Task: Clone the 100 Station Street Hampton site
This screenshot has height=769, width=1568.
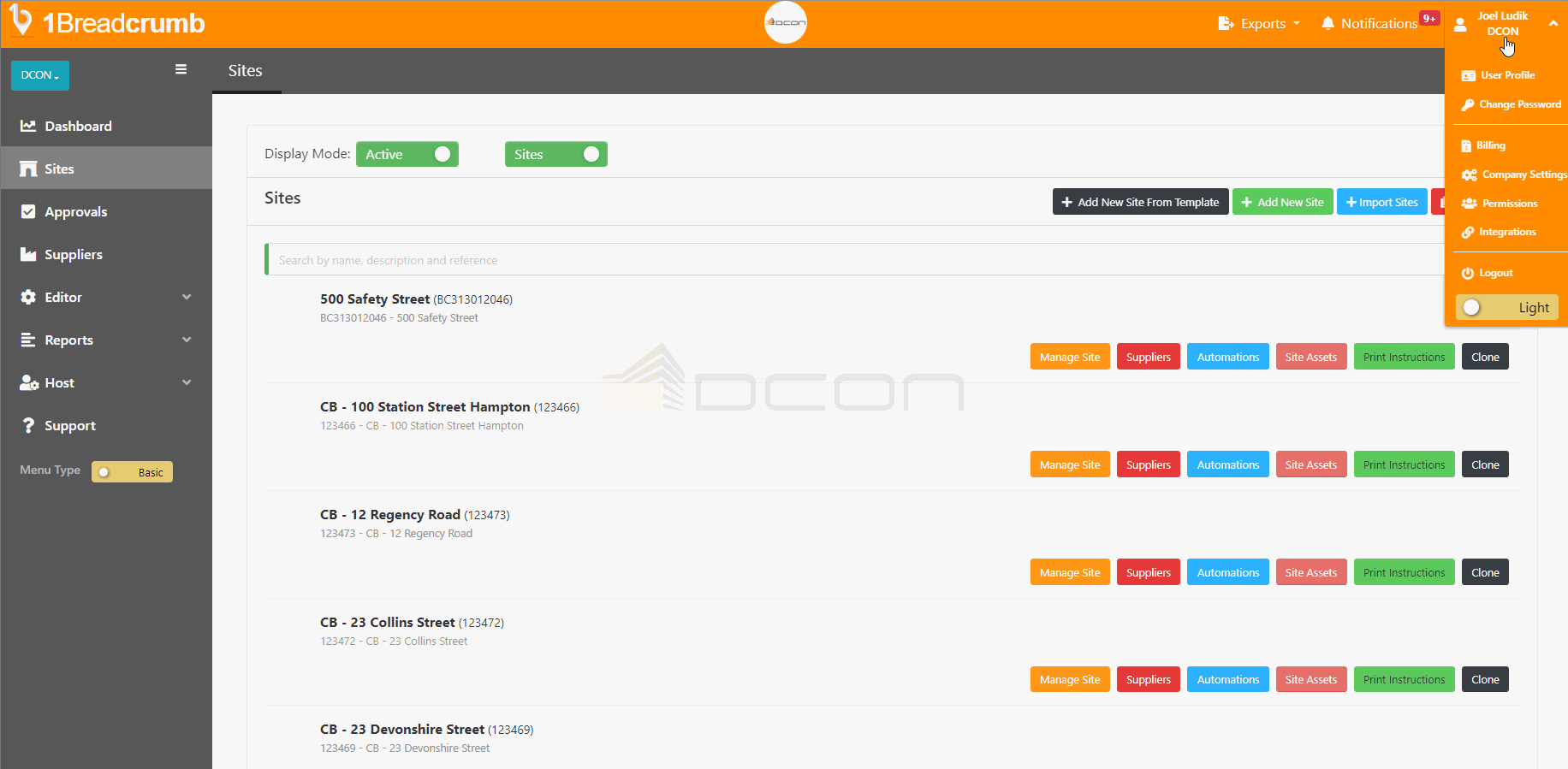Action: 1485,464
